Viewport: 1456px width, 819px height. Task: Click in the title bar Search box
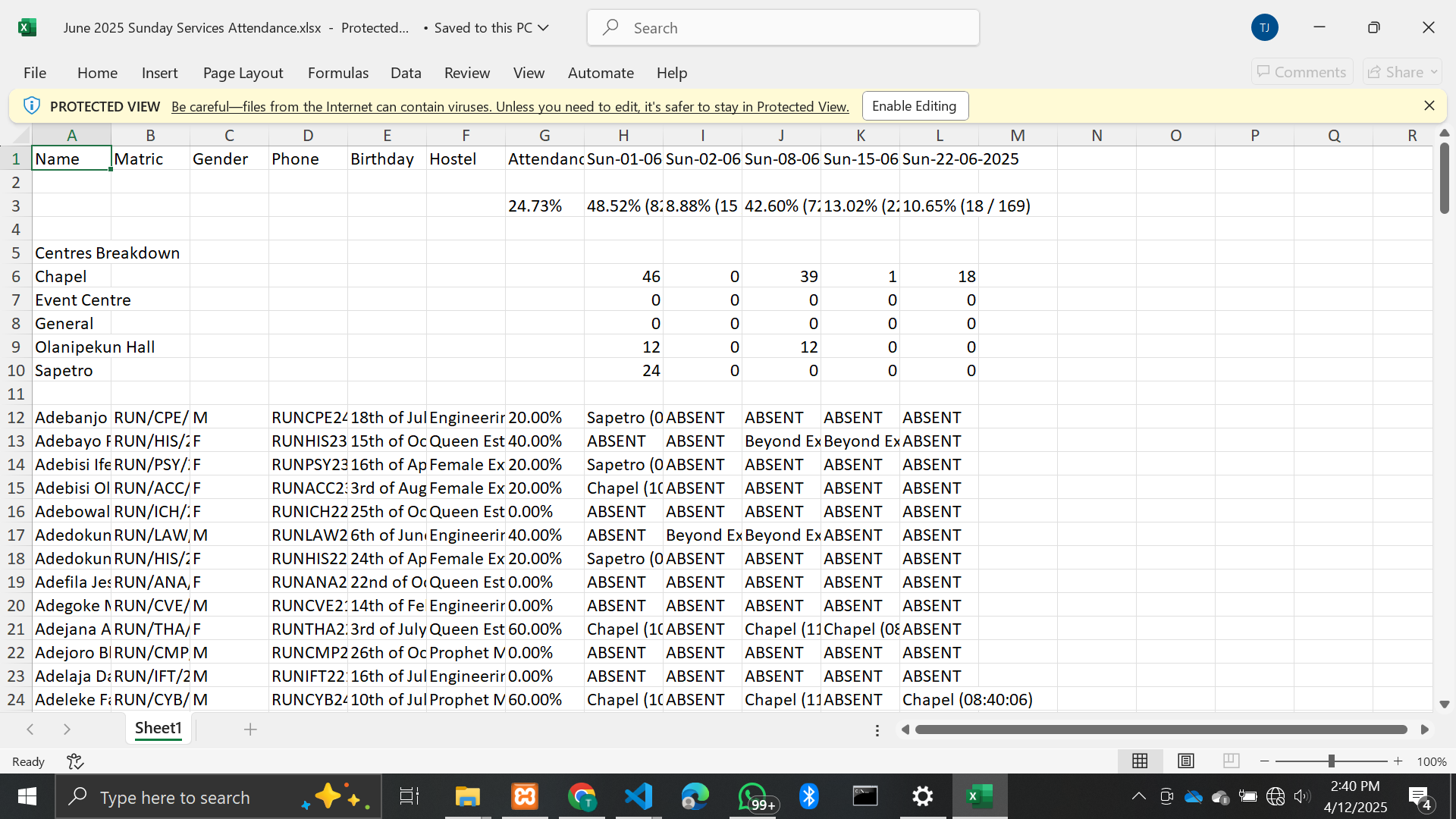click(783, 27)
